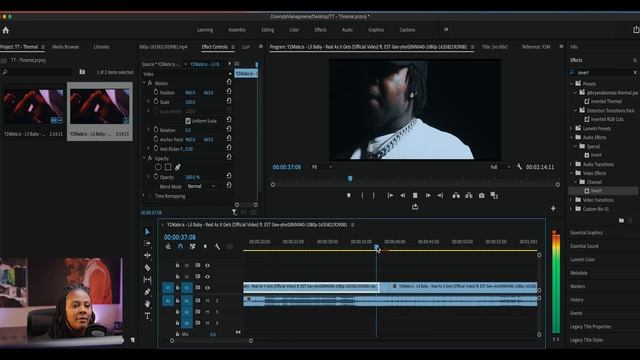640x360 pixels.
Task: Click the Extract button in program monitor
Action: tap(469, 196)
